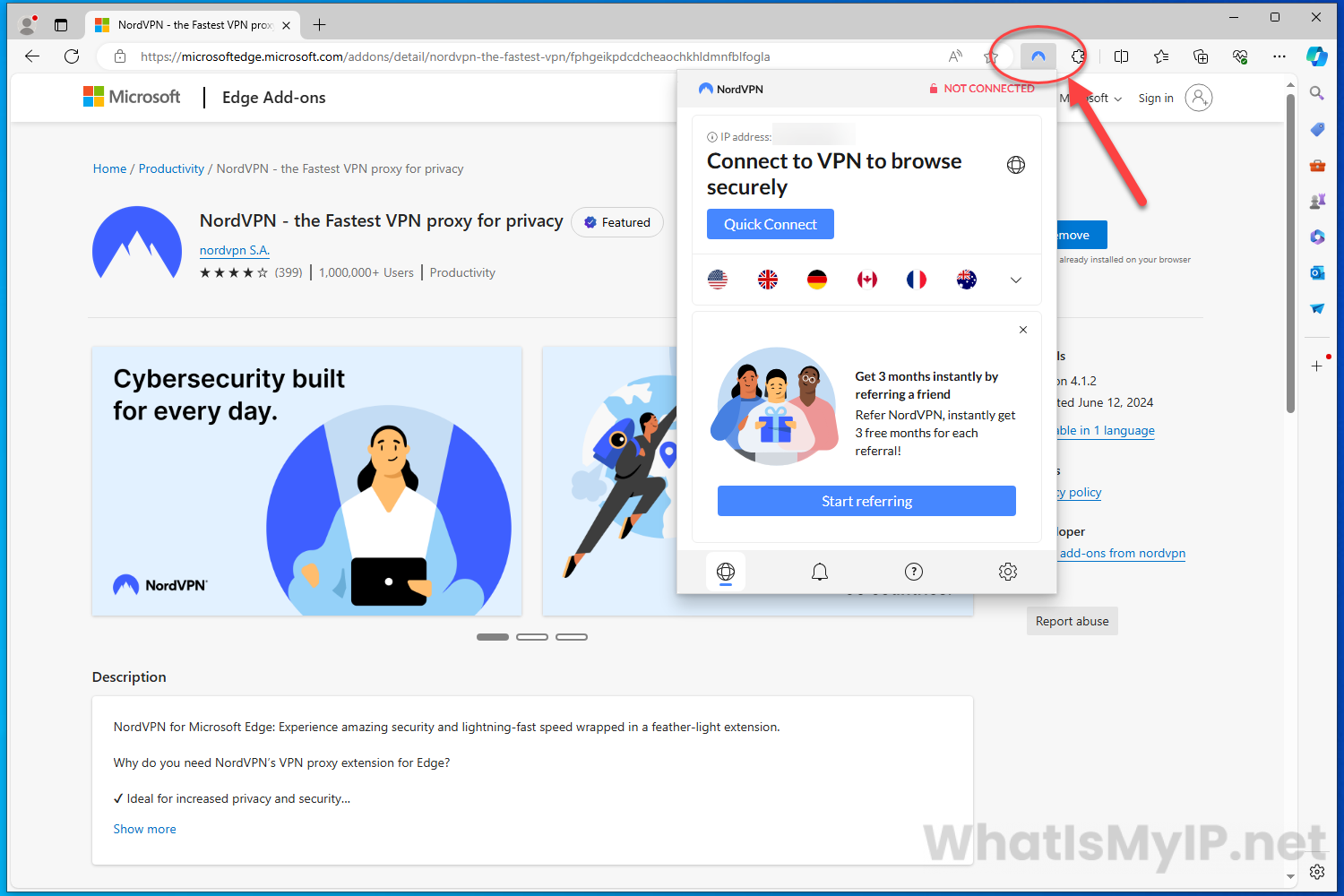Open the Productivity breadcrumb link
Image resolution: width=1344 pixels, height=896 pixels.
tap(171, 168)
